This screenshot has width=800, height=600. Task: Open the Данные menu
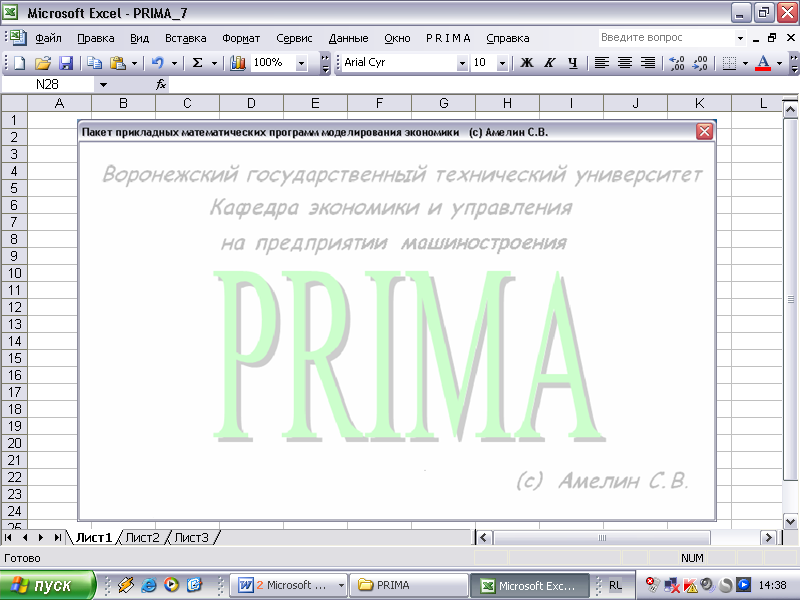(x=348, y=38)
